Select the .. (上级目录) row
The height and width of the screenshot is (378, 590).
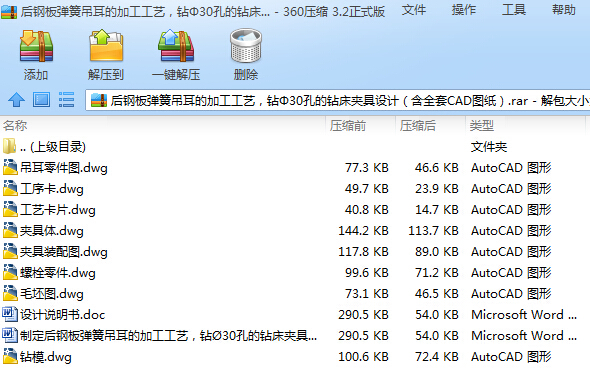tap(295, 147)
